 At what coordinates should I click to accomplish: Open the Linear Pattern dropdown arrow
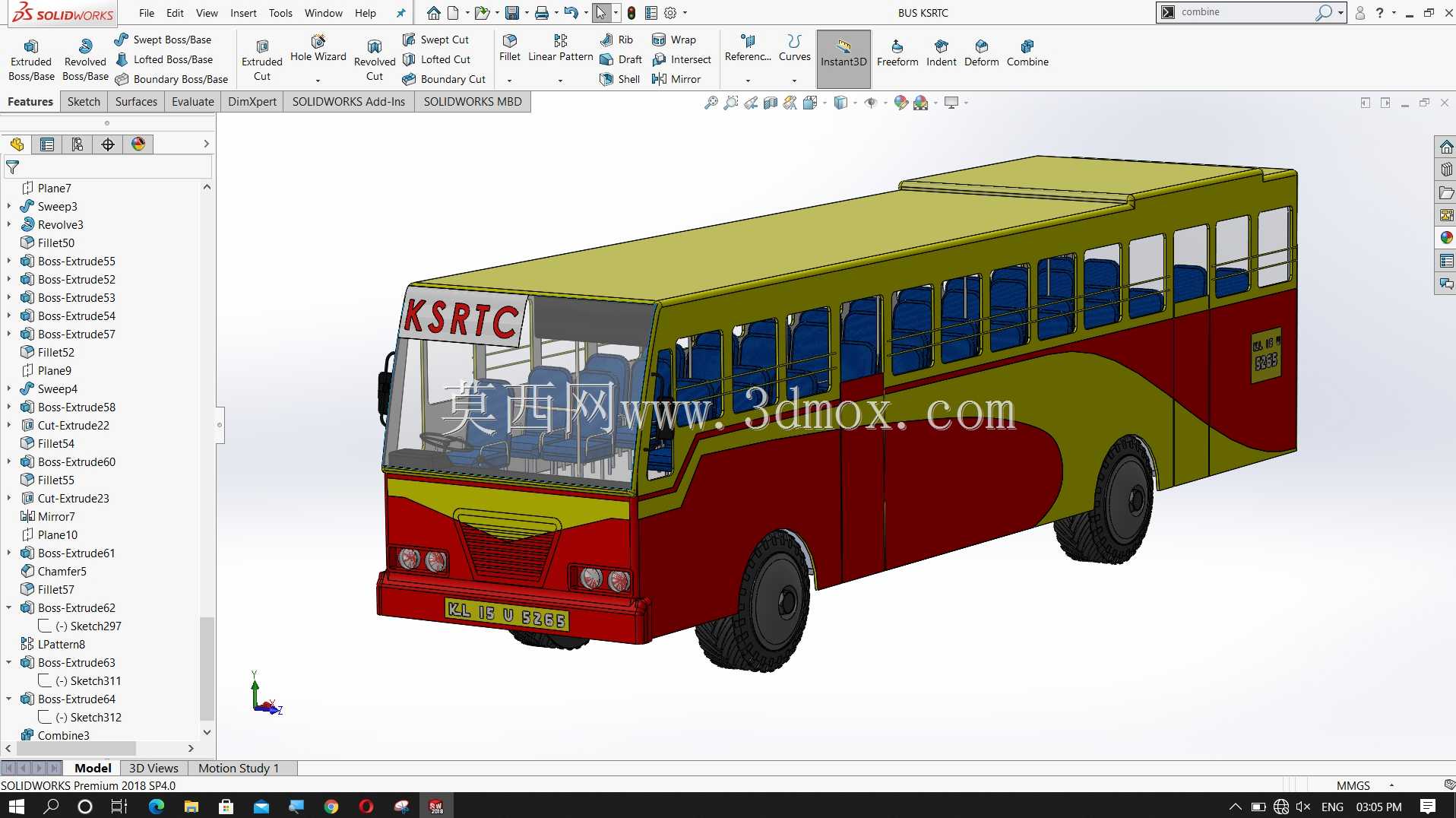click(x=560, y=80)
